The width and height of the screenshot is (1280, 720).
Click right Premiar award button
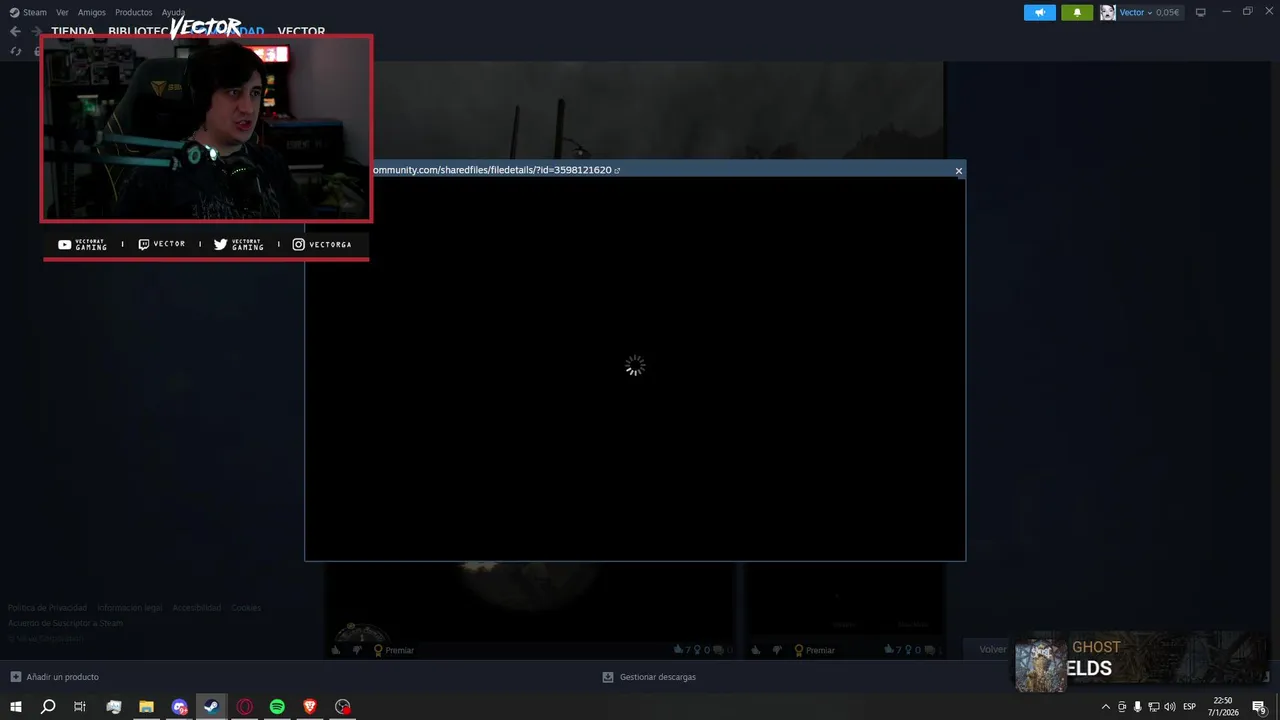coord(814,650)
